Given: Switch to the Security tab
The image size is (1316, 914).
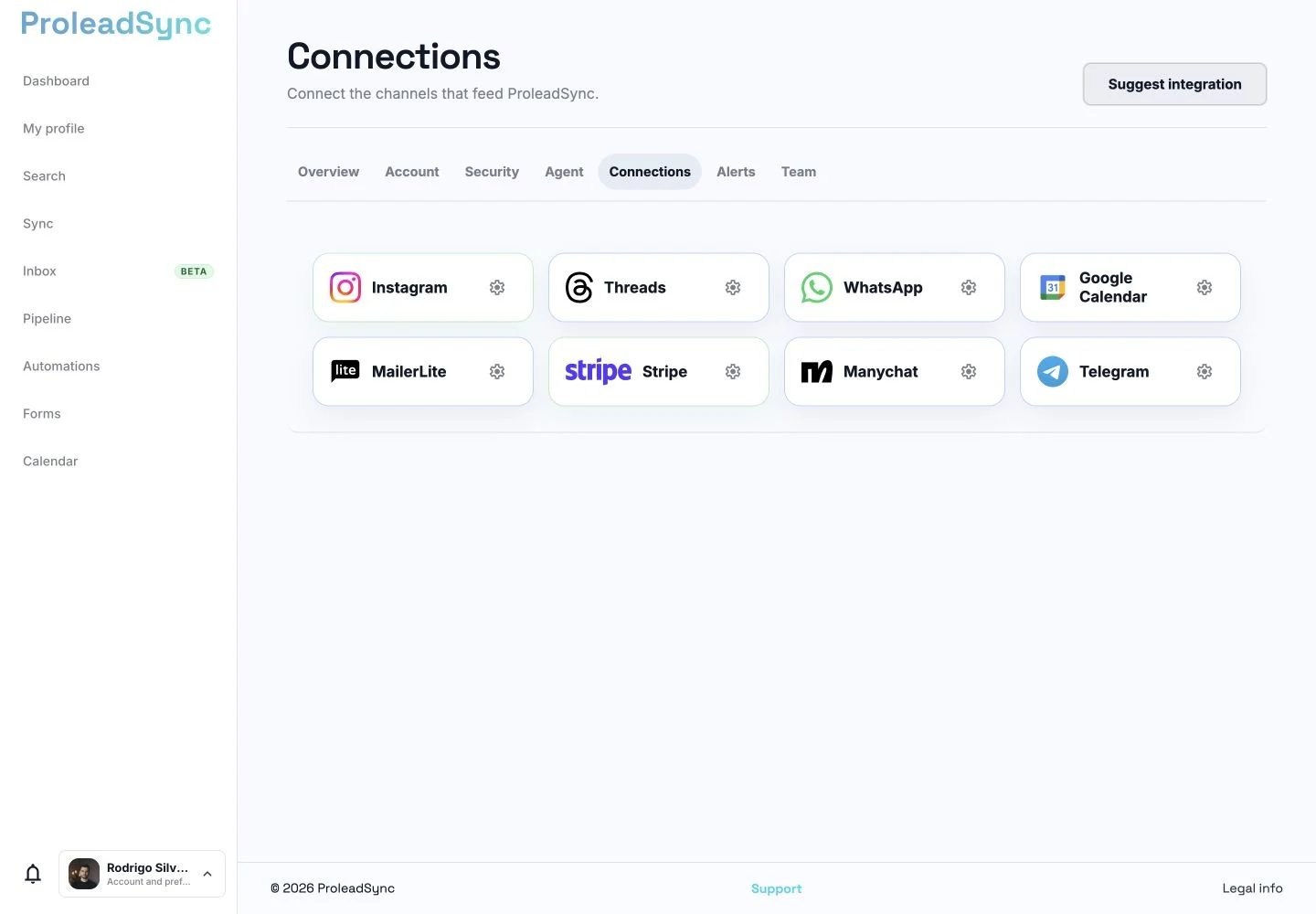Looking at the screenshot, I should (x=492, y=172).
